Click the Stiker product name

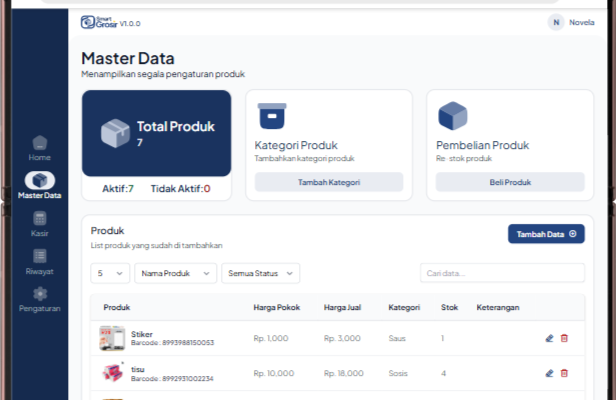[x=142, y=334]
